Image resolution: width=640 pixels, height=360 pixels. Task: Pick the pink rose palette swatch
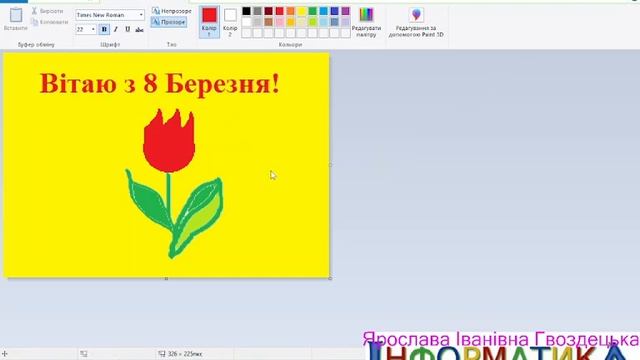click(280, 22)
